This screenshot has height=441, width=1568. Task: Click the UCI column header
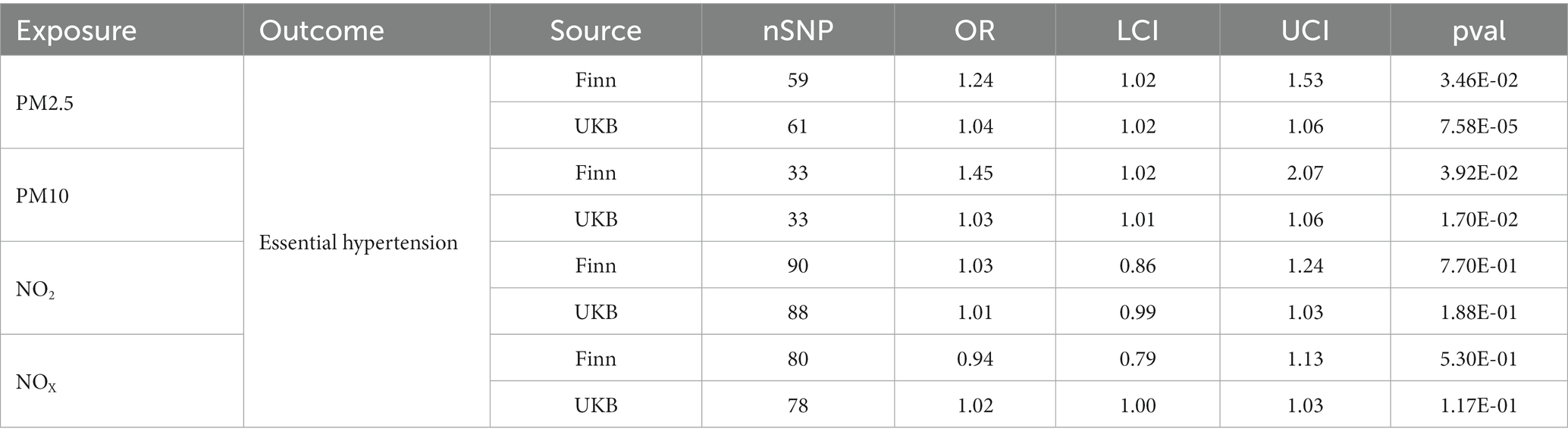click(1305, 31)
